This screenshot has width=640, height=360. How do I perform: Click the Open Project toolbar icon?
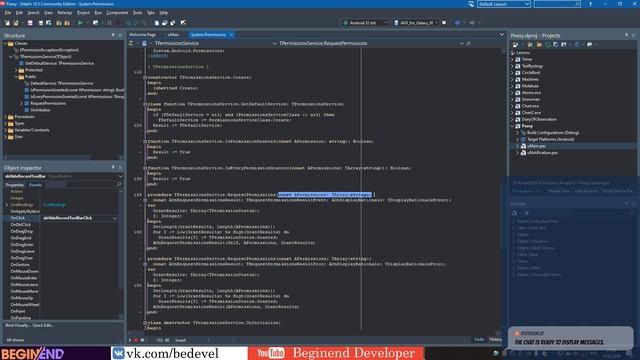16,23
